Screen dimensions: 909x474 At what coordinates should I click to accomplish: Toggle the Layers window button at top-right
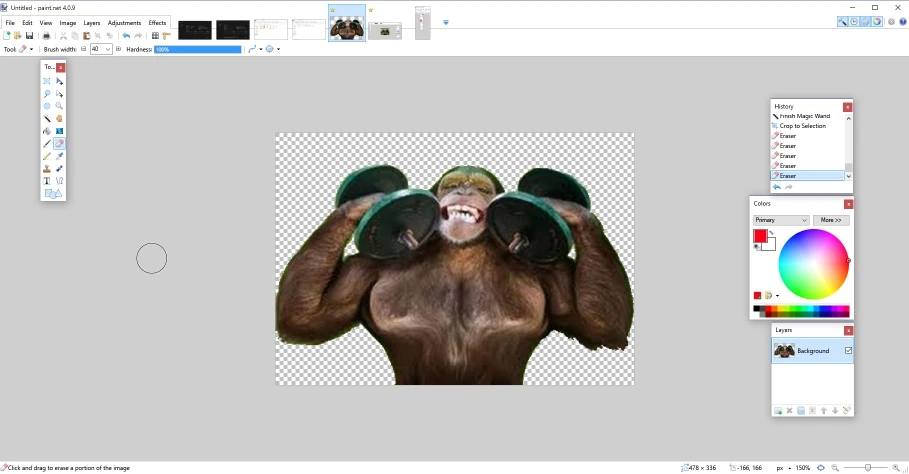[865, 22]
